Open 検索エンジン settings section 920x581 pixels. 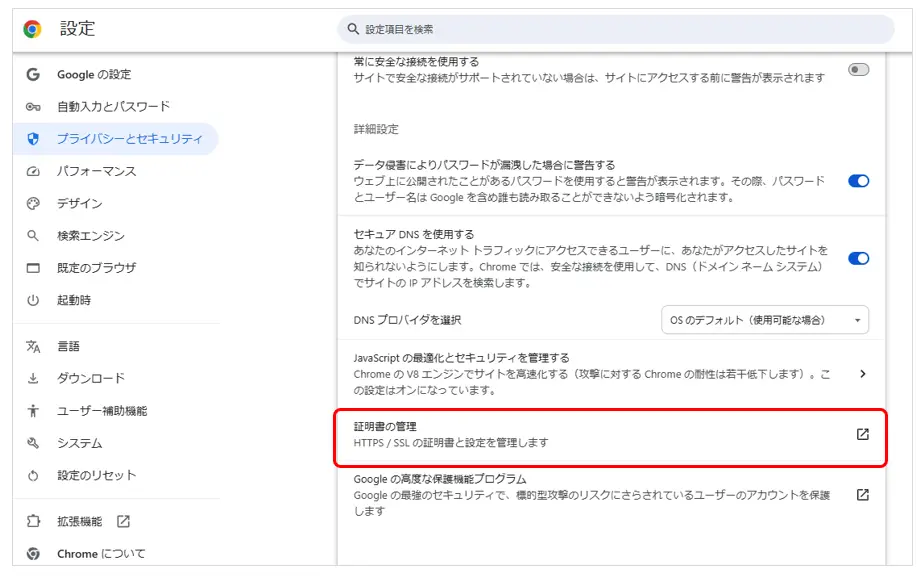(90, 236)
